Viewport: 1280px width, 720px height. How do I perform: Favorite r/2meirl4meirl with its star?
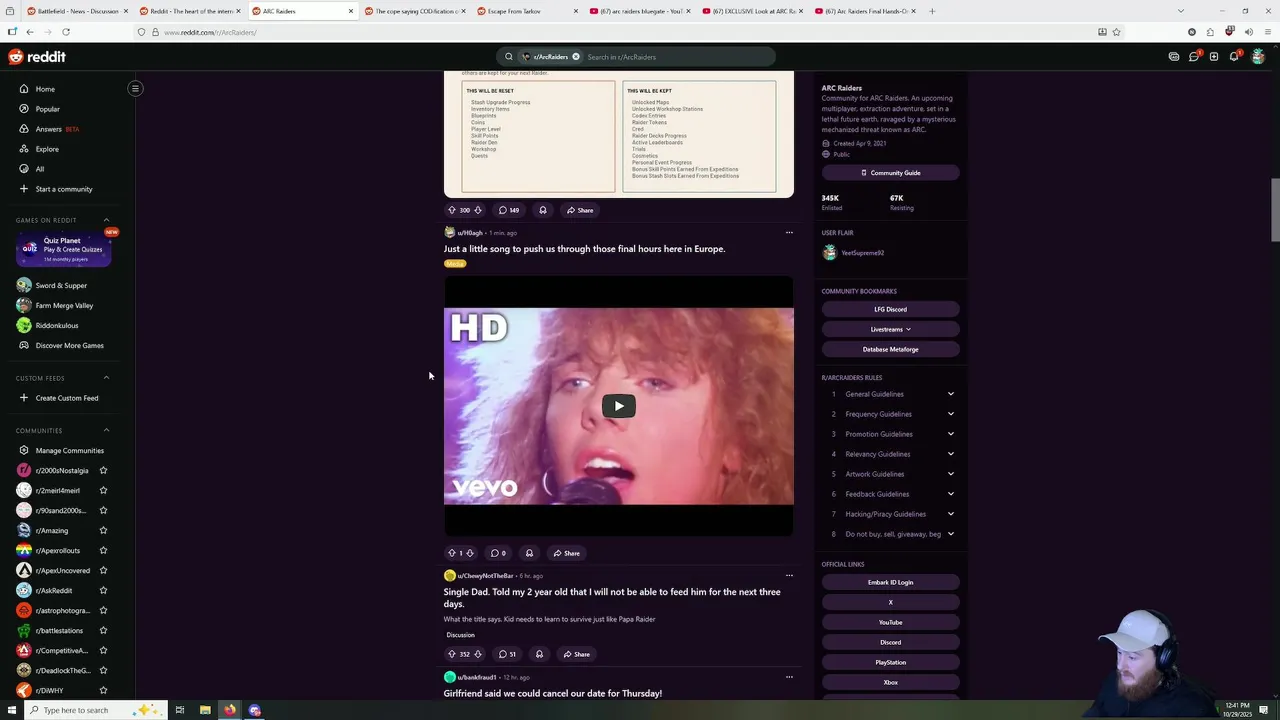[103, 490]
